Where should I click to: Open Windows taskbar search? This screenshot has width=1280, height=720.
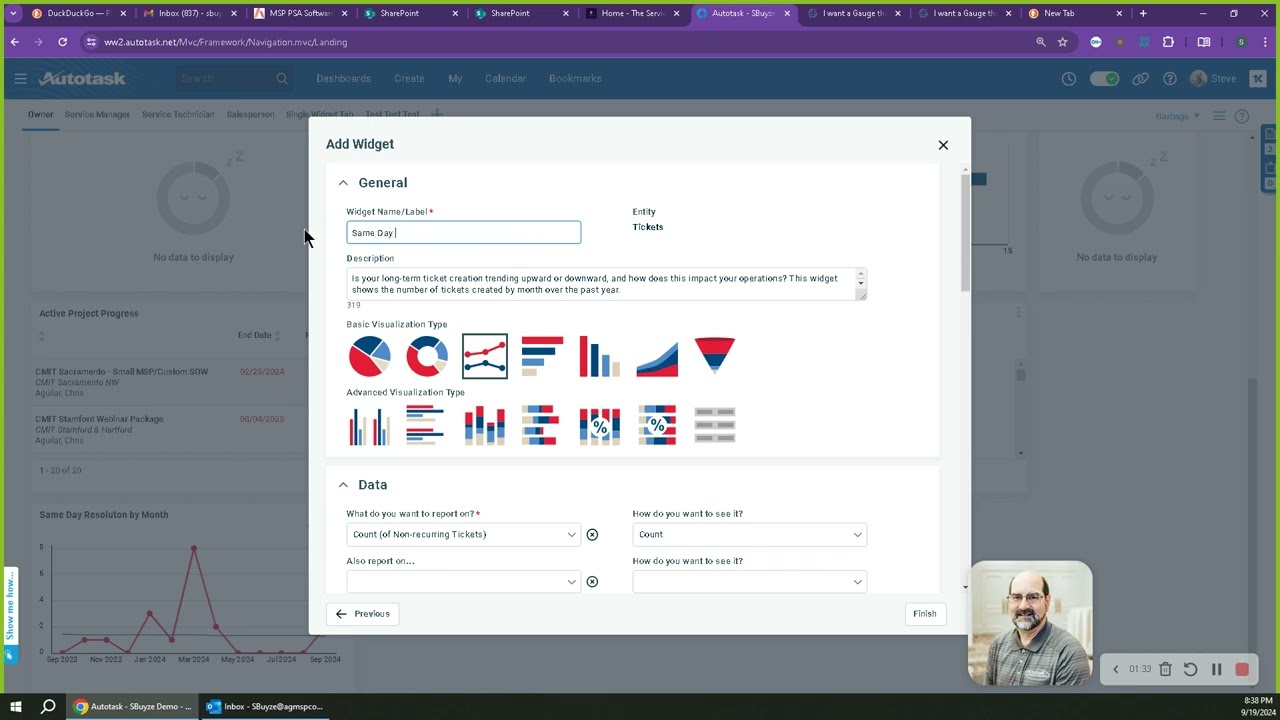pos(48,706)
